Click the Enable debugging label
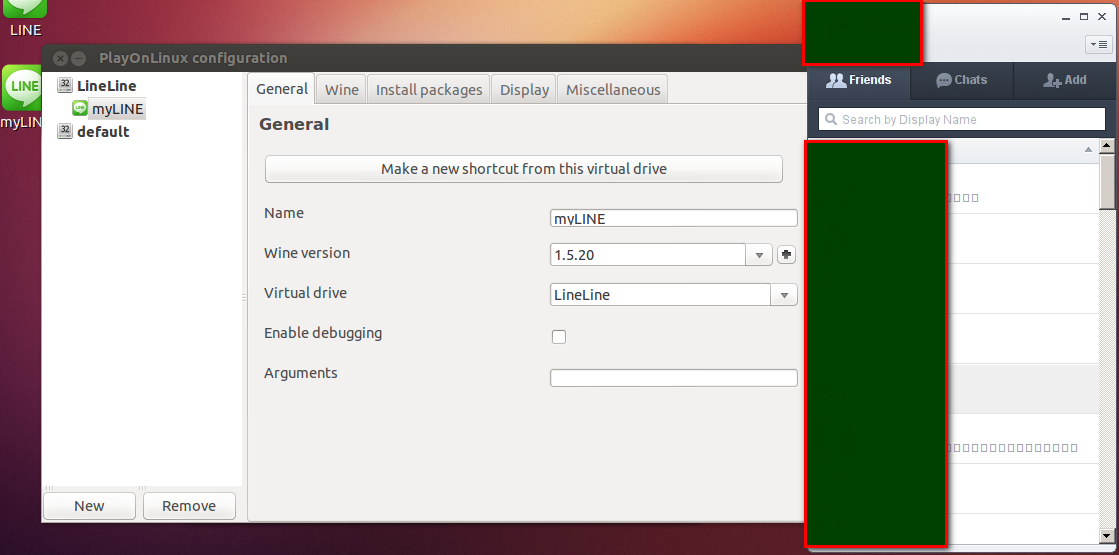Image resolution: width=1119 pixels, height=555 pixels. (x=323, y=333)
